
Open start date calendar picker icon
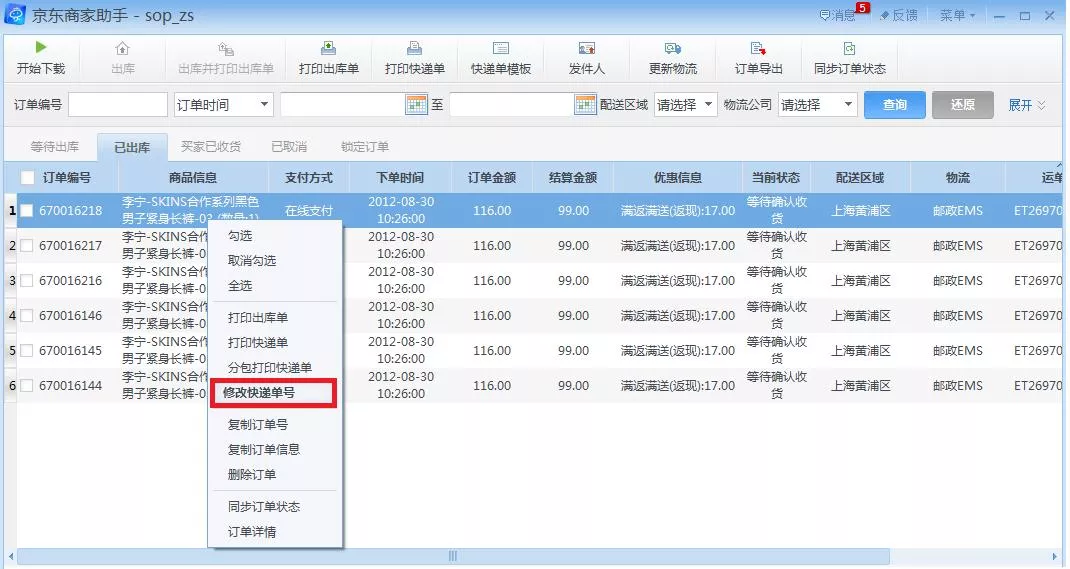416,104
